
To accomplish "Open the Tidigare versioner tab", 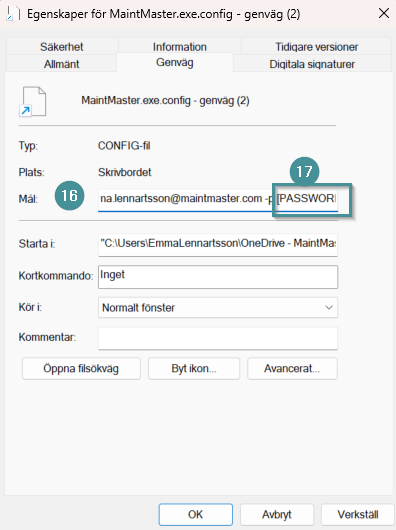I will 316,47.
